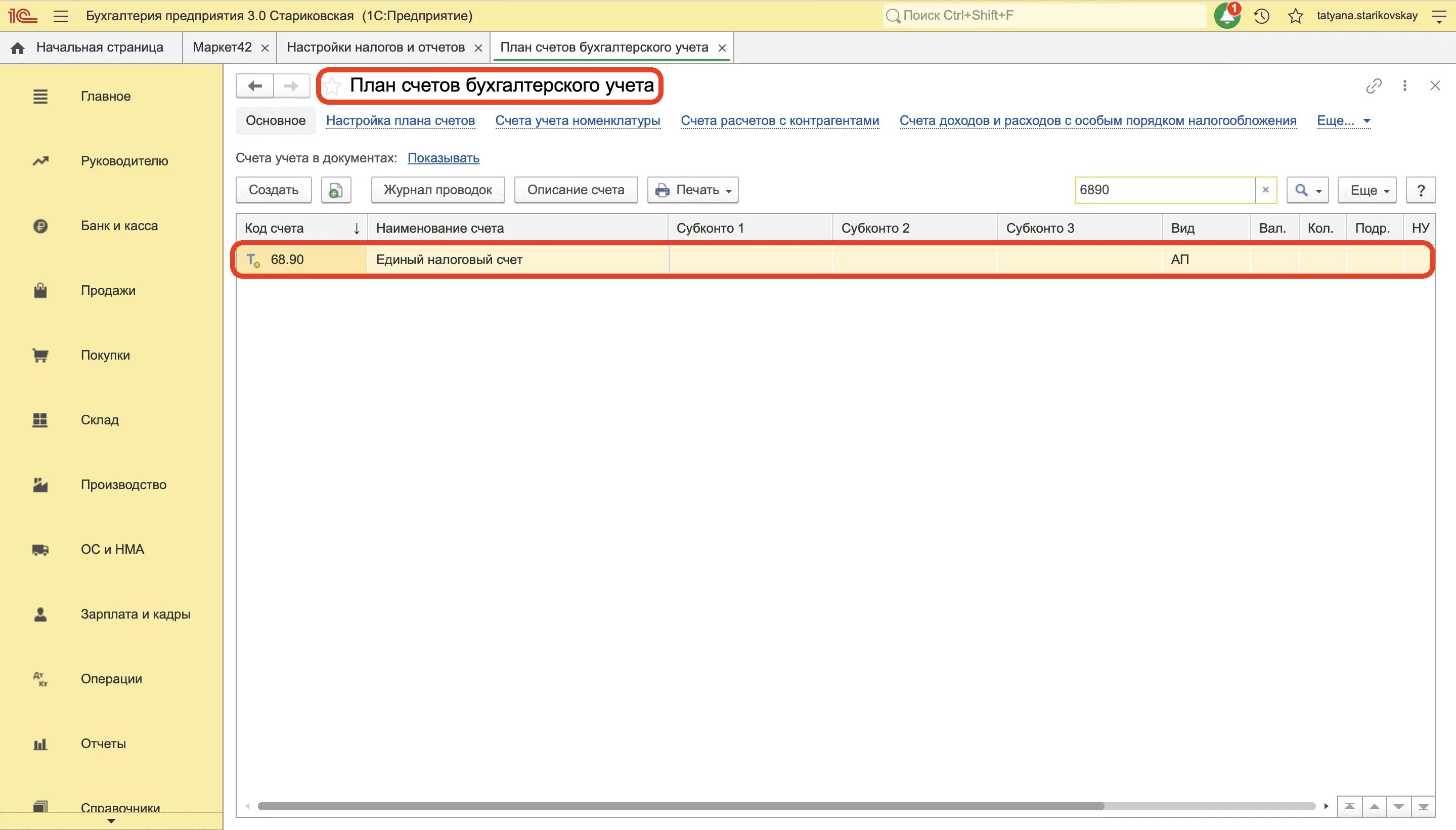Viewport: 1456px width, 830px height.
Task: Open the history clock icon
Action: pyautogui.click(x=1262, y=16)
